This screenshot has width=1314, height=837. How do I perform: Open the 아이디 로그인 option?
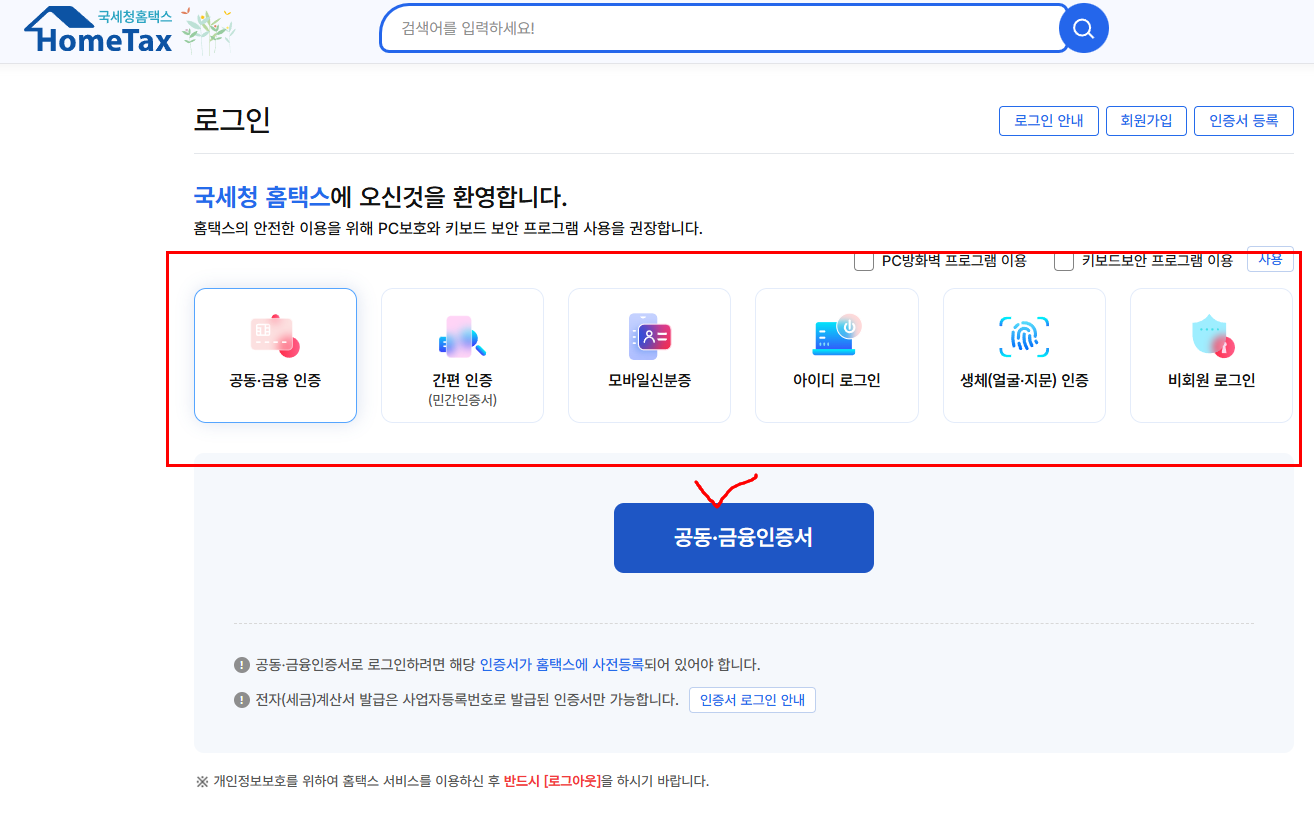pyautogui.click(x=836, y=355)
